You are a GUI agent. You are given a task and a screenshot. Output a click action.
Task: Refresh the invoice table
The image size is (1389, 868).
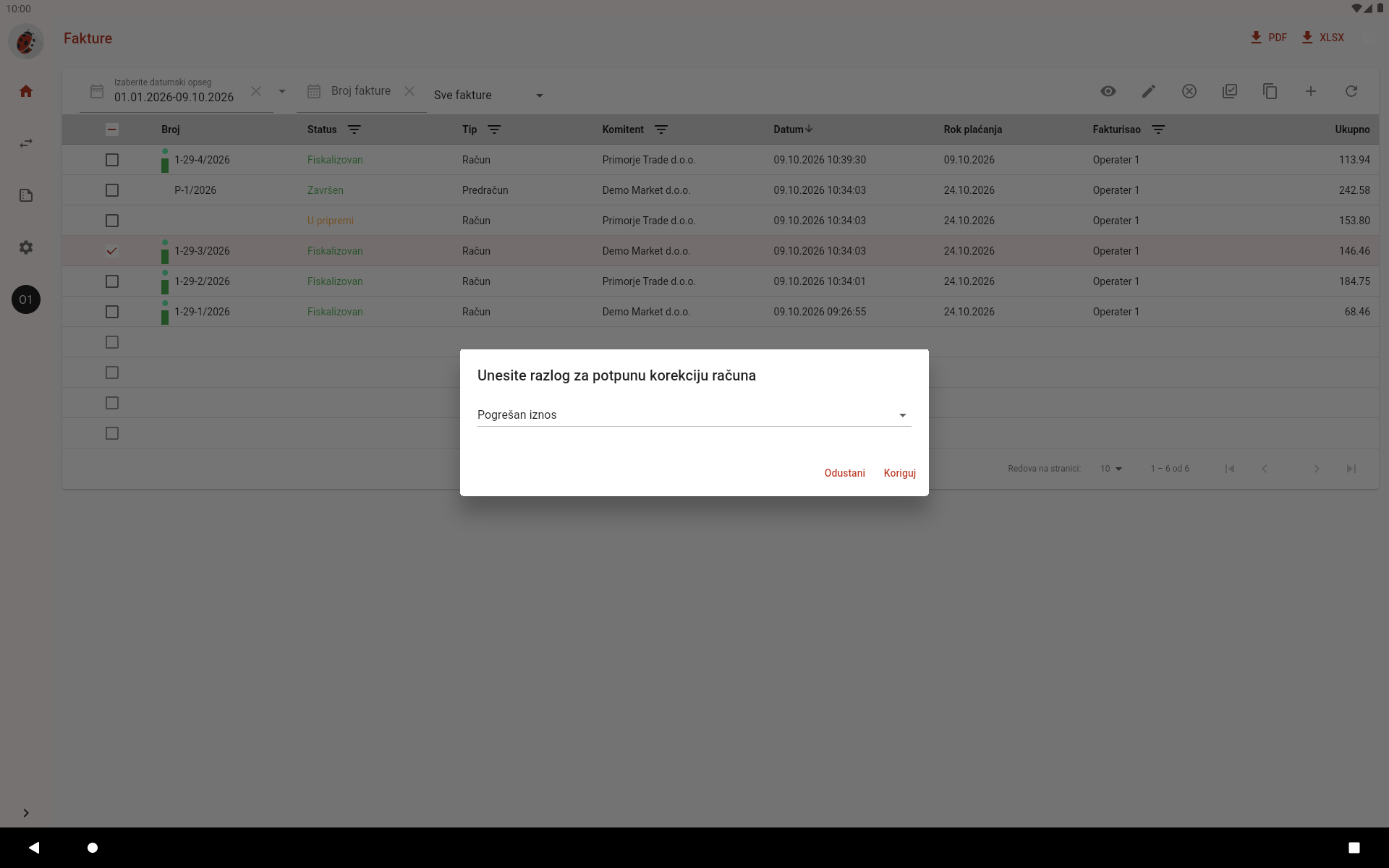[x=1351, y=91]
